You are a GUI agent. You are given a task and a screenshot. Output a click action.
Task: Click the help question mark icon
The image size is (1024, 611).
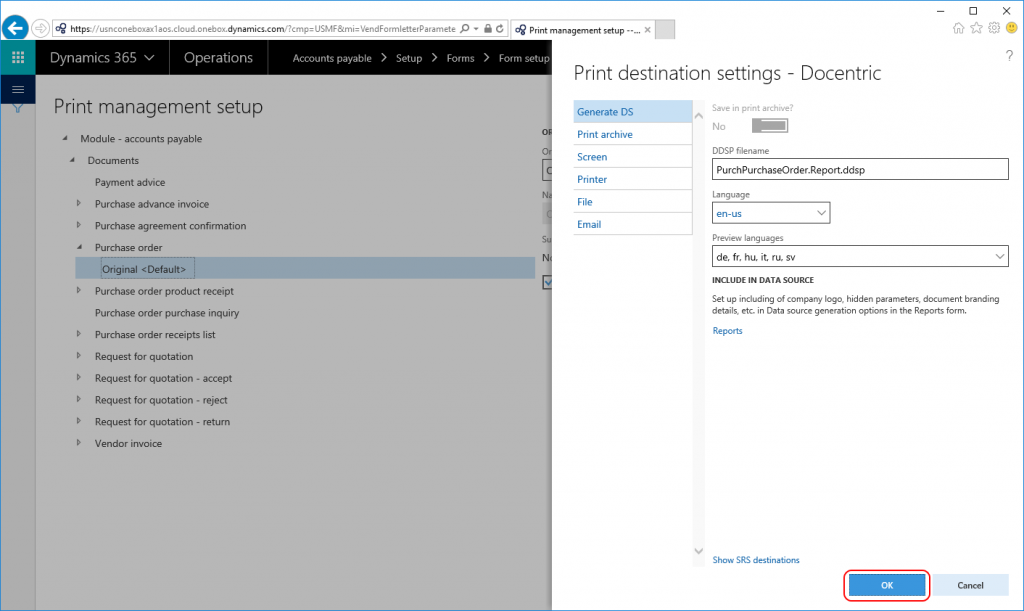(x=1009, y=56)
